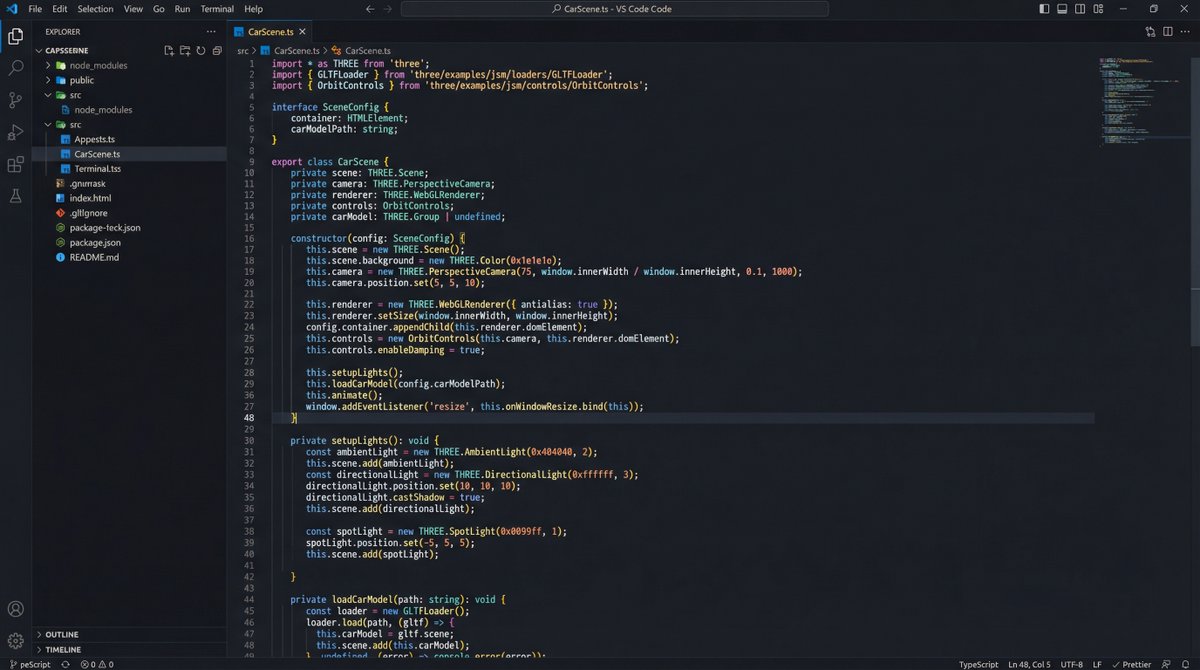
Task: Open Explorer's more actions ellipsis
Action: 210,31
